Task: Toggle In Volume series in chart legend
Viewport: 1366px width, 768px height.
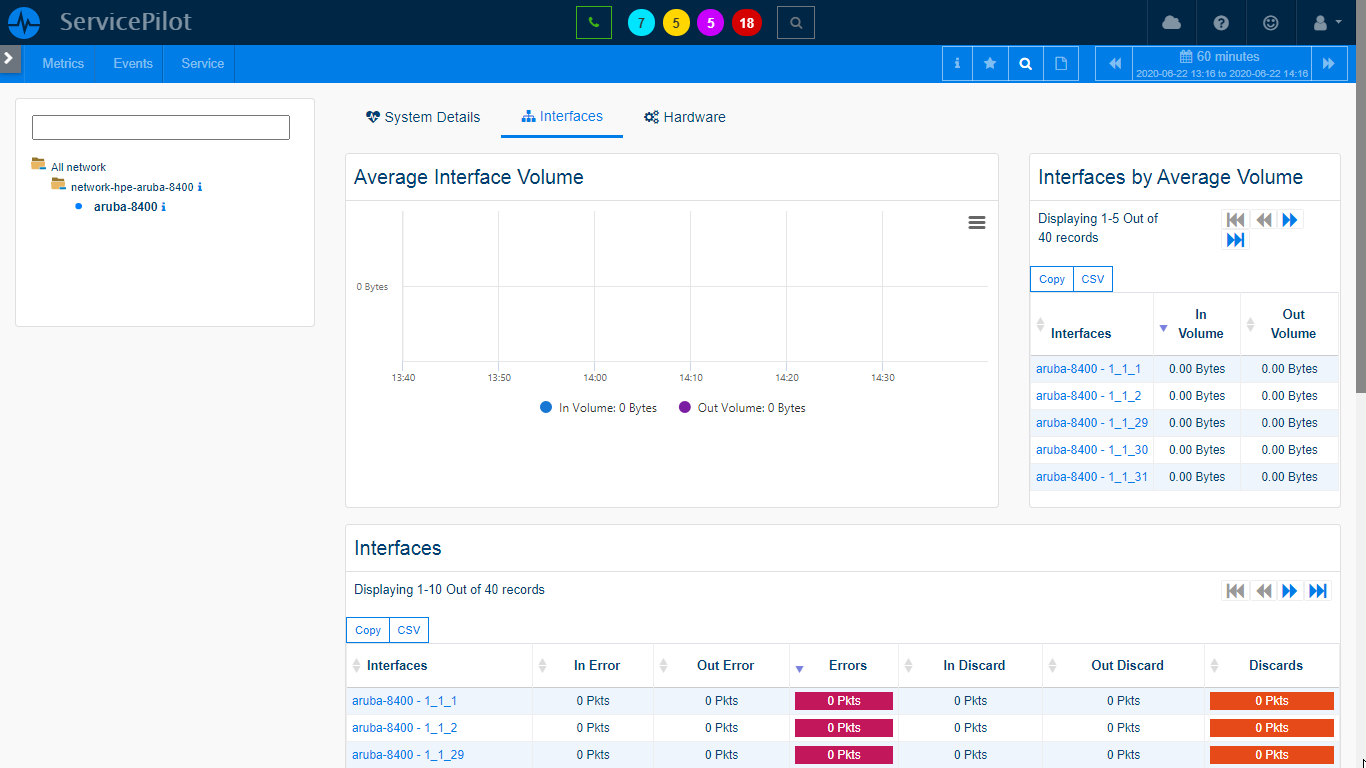Action: 598,408
